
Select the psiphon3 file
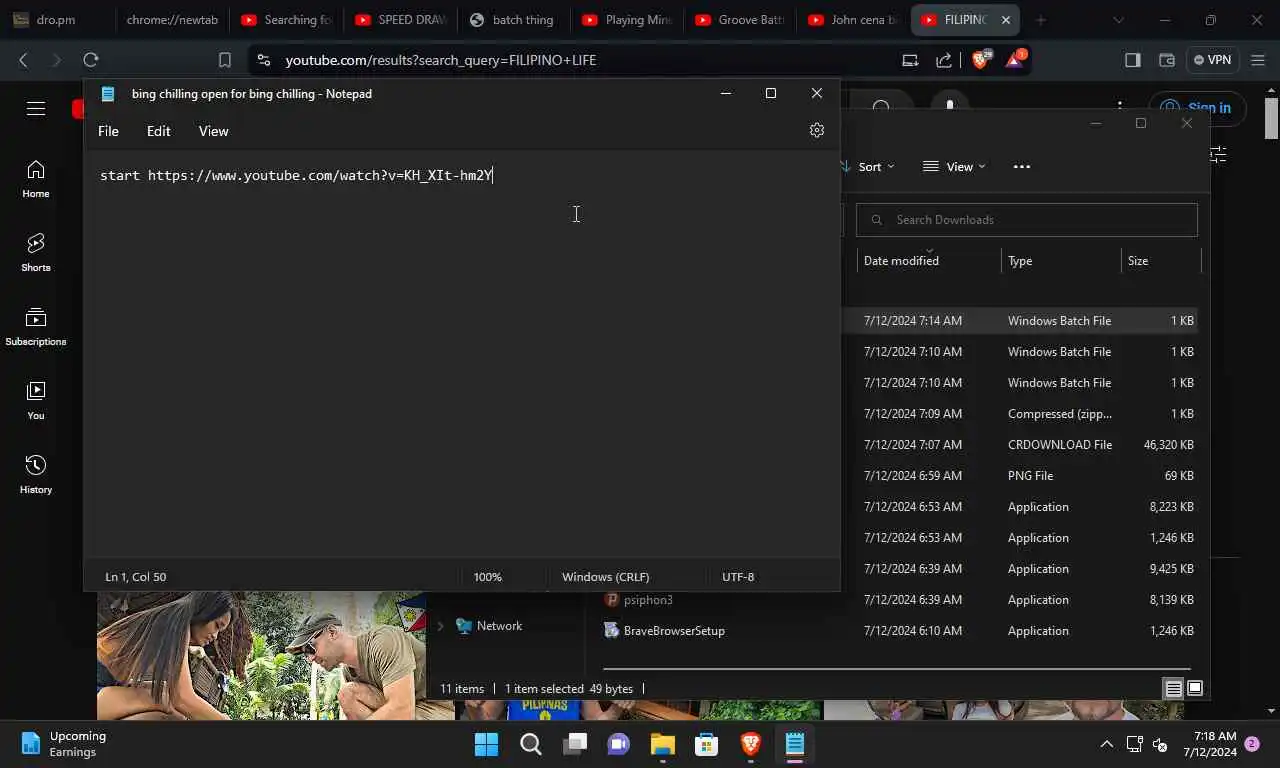pyautogui.click(x=648, y=600)
